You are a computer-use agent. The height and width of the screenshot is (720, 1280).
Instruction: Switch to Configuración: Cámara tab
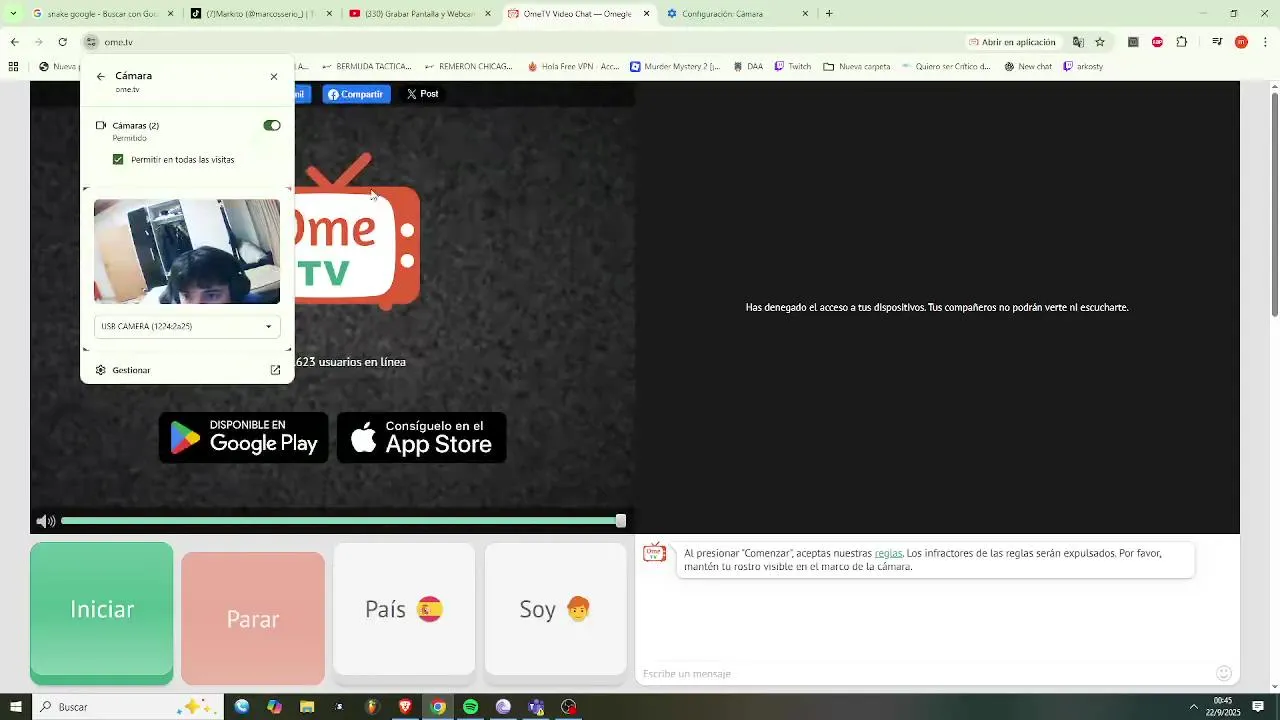737,14
